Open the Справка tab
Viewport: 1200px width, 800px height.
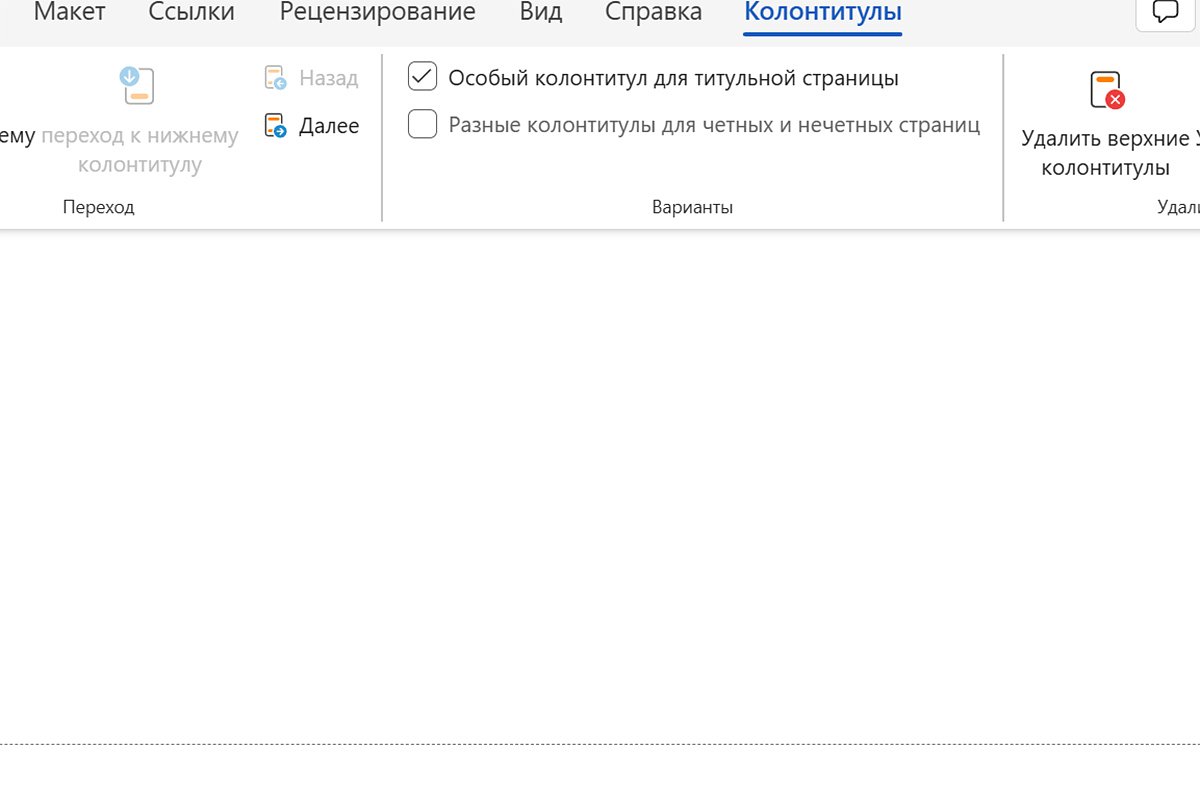click(652, 12)
